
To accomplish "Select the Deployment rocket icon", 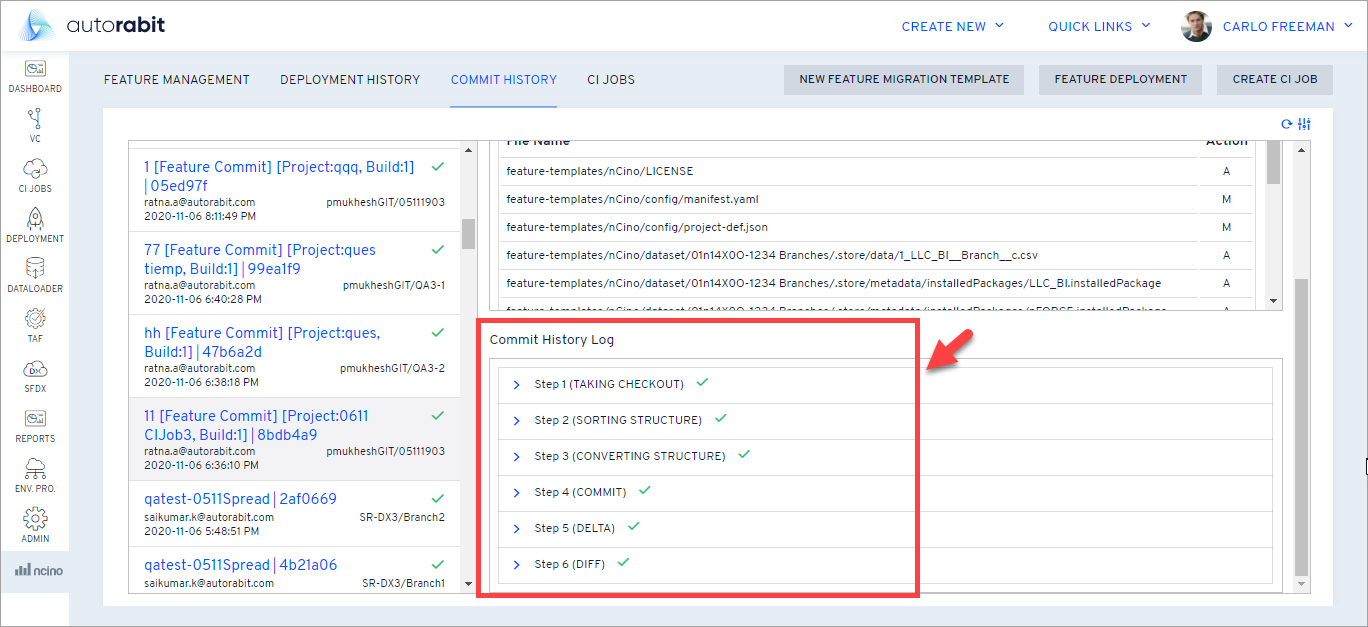I will click(x=35, y=219).
